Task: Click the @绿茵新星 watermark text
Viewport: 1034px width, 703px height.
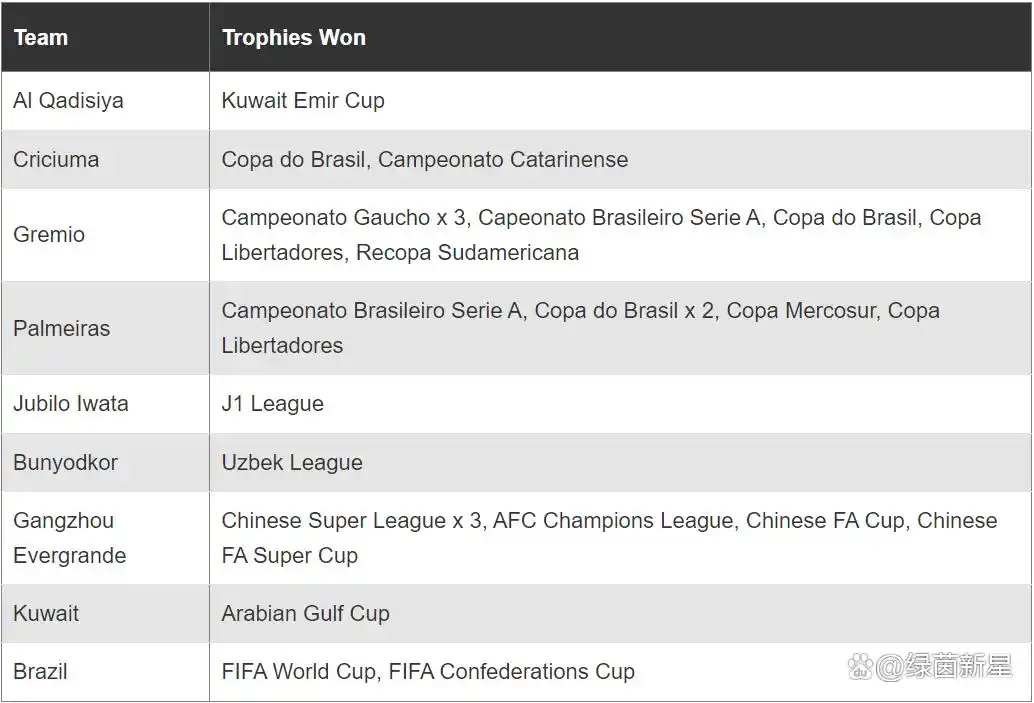Action: point(944,667)
